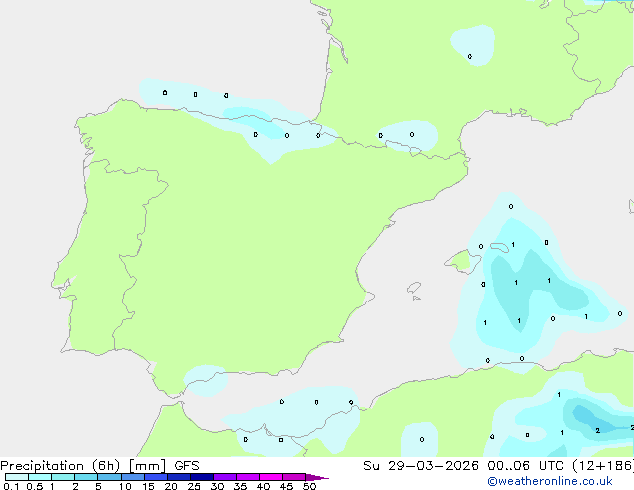Click the 0.1–0.5 mm legend color swatch
Viewport: 634px width, 490px height.
(x=17, y=477)
